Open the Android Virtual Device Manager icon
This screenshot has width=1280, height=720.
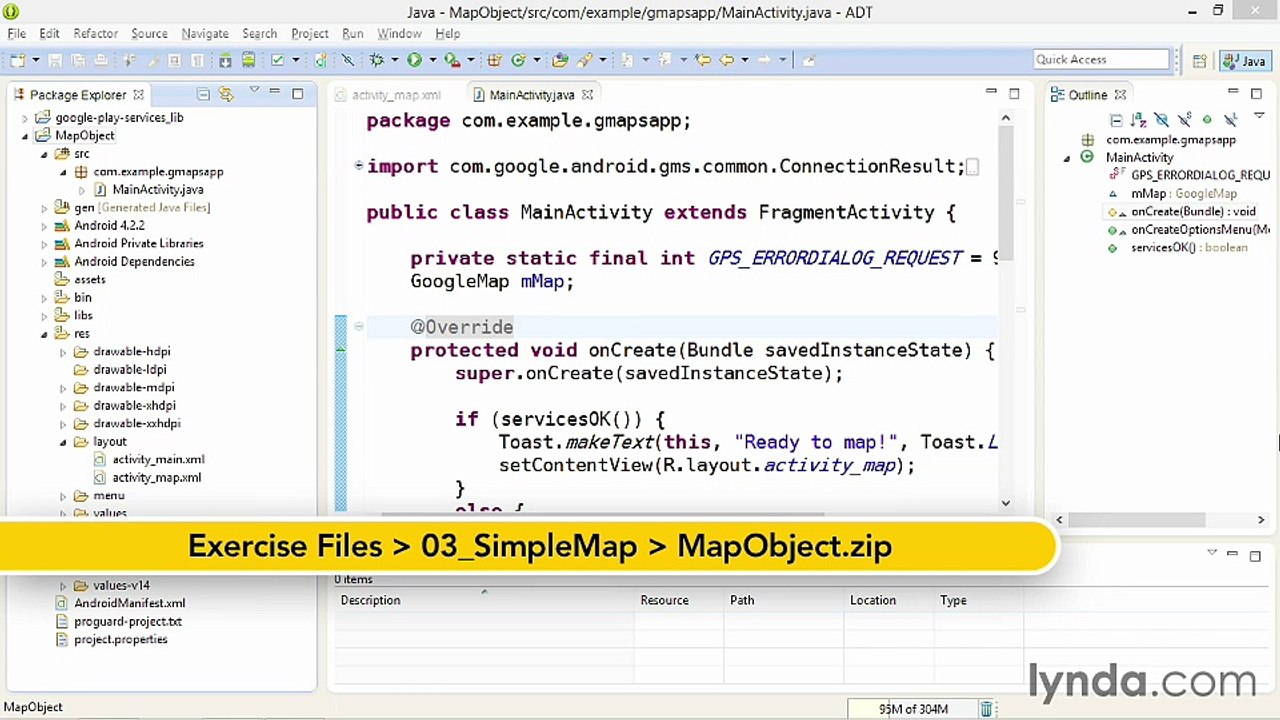pos(248,60)
